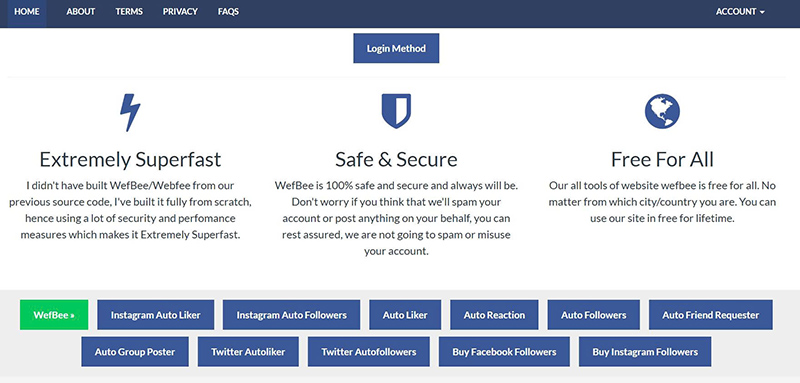800x383 pixels.
Task: Click the Buy Facebook Followers button
Action: click(504, 351)
